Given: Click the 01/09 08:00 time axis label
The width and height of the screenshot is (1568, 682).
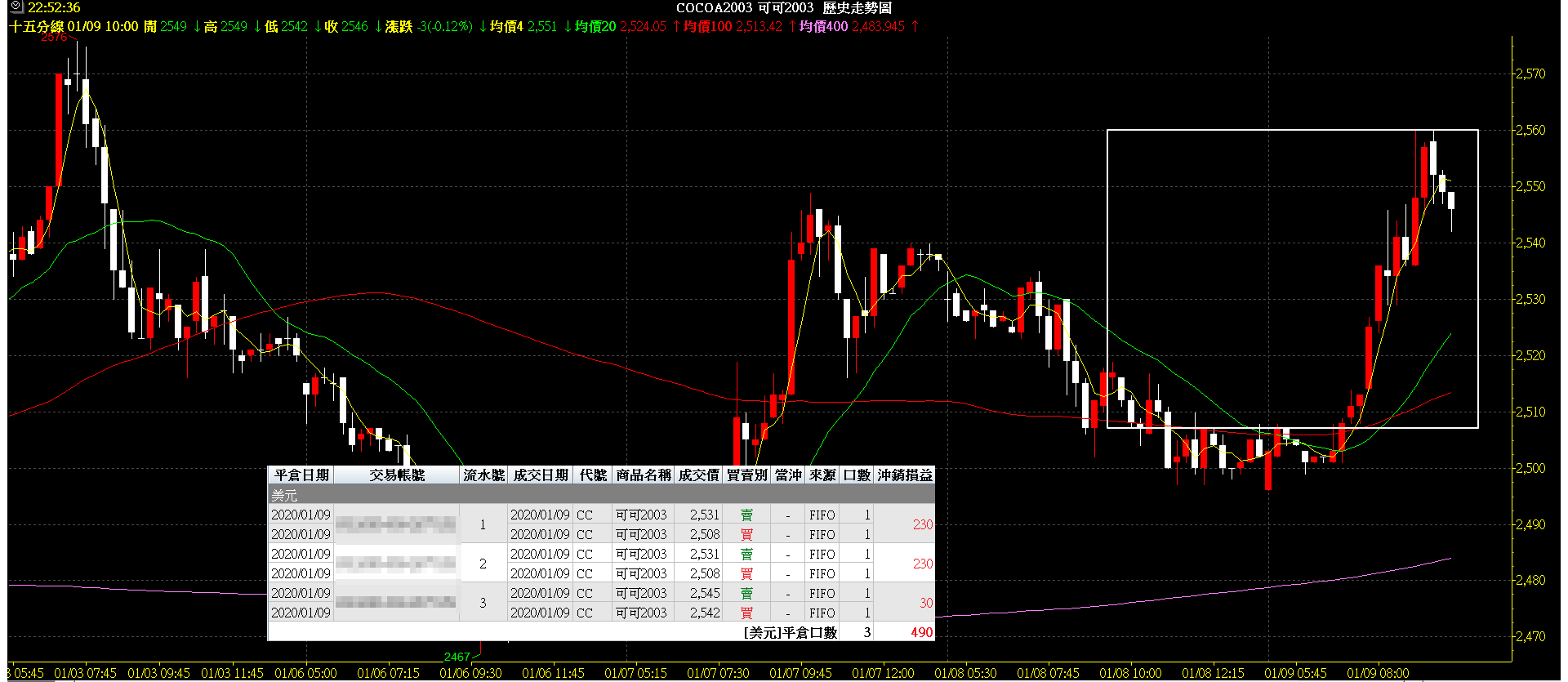Looking at the screenshot, I should [1378, 673].
